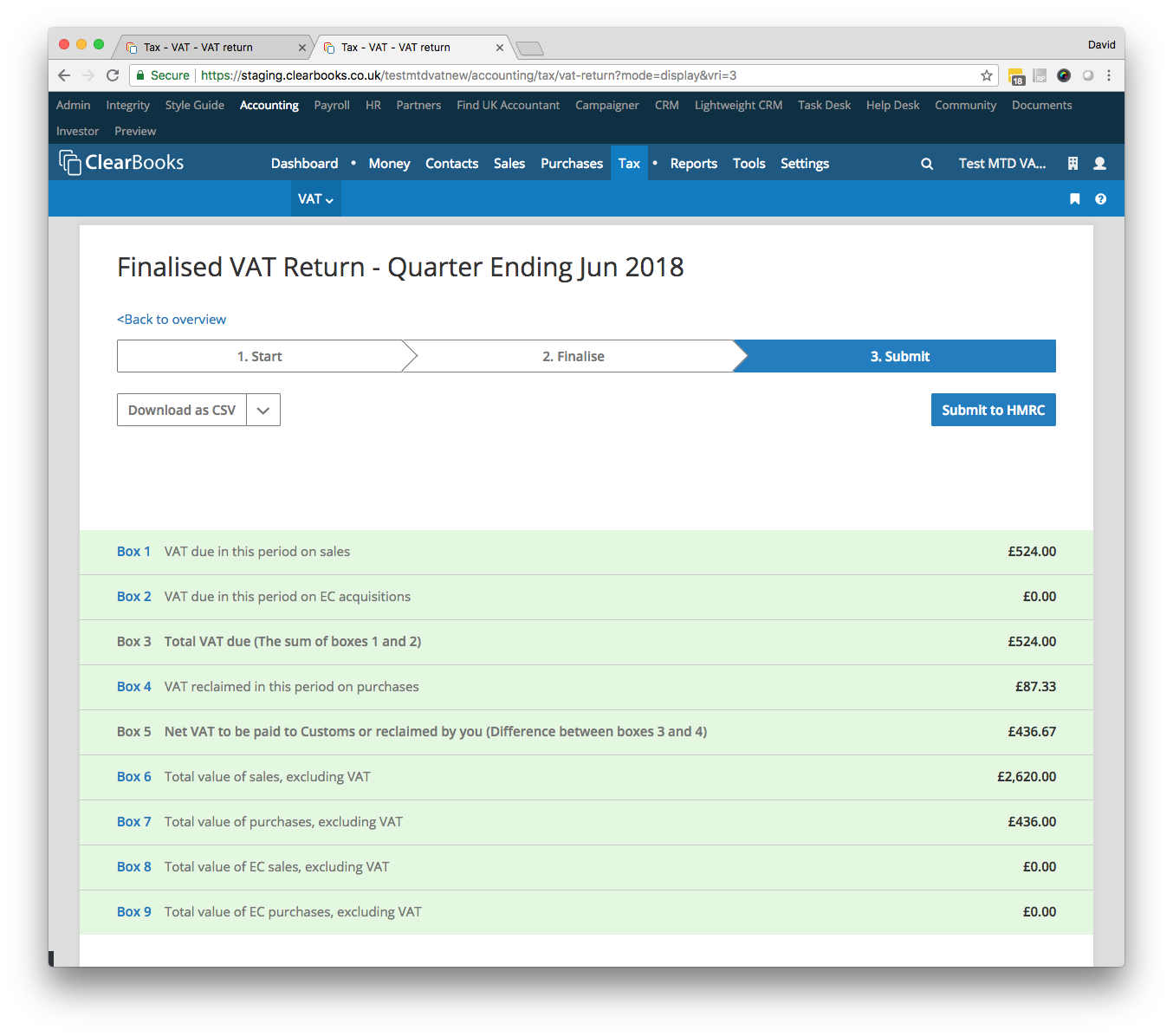The height and width of the screenshot is (1036, 1173).
Task: Close the first Tax - VAT return tab
Action: (302, 48)
